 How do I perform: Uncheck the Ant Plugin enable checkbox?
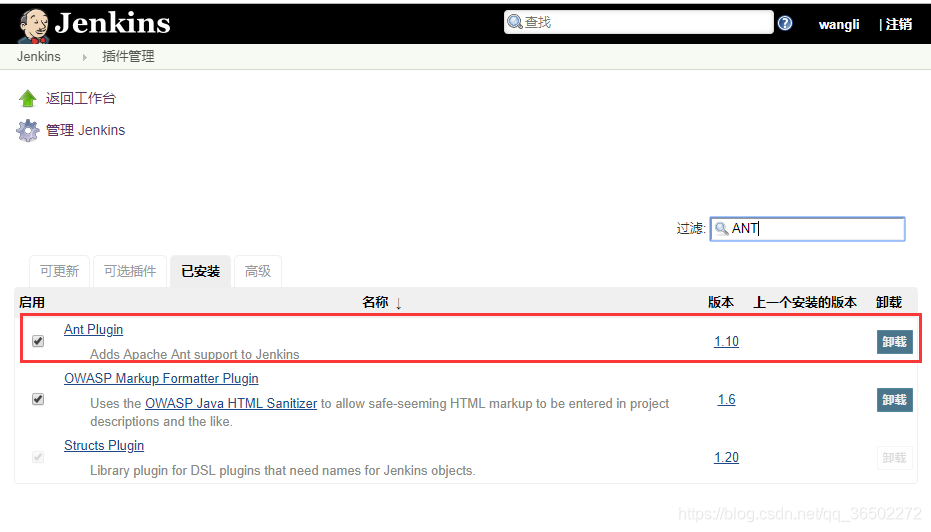pyautogui.click(x=38, y=341)
